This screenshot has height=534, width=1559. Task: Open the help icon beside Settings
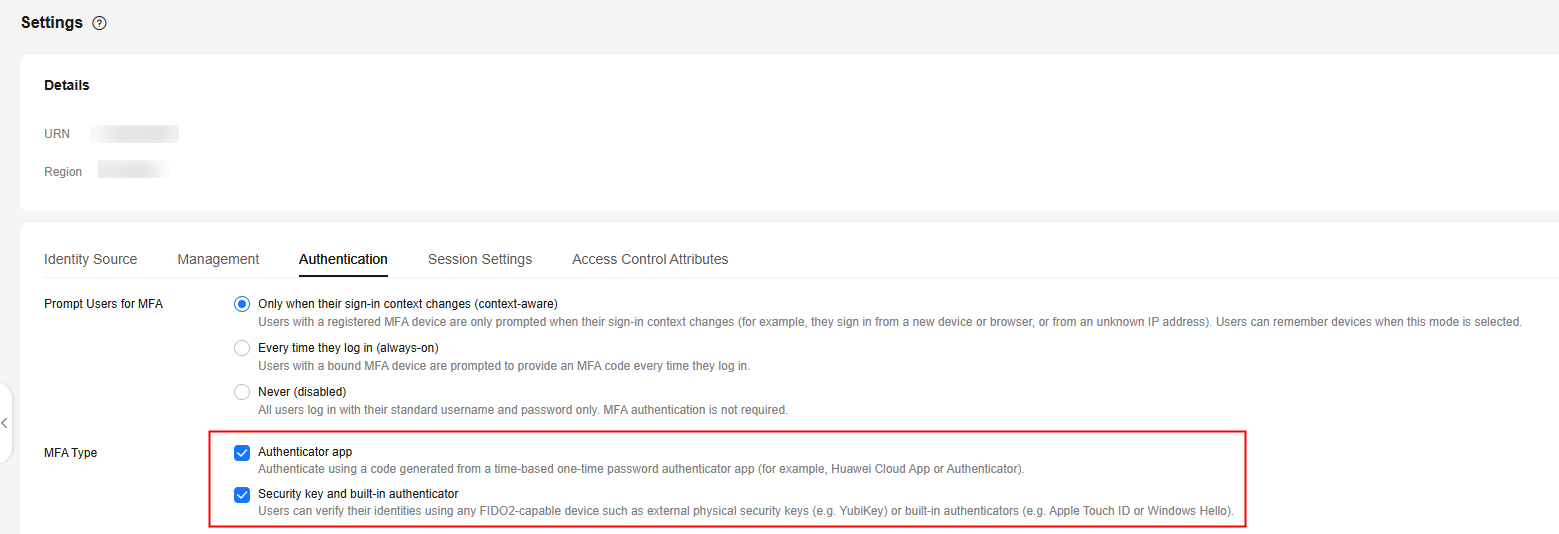pos(99,23)
